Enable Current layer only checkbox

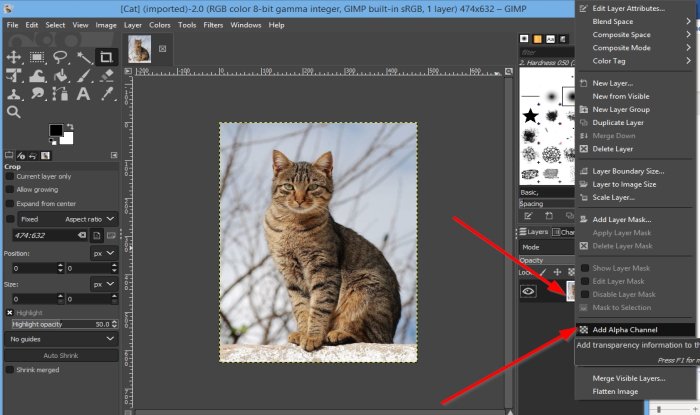[10, 175]
